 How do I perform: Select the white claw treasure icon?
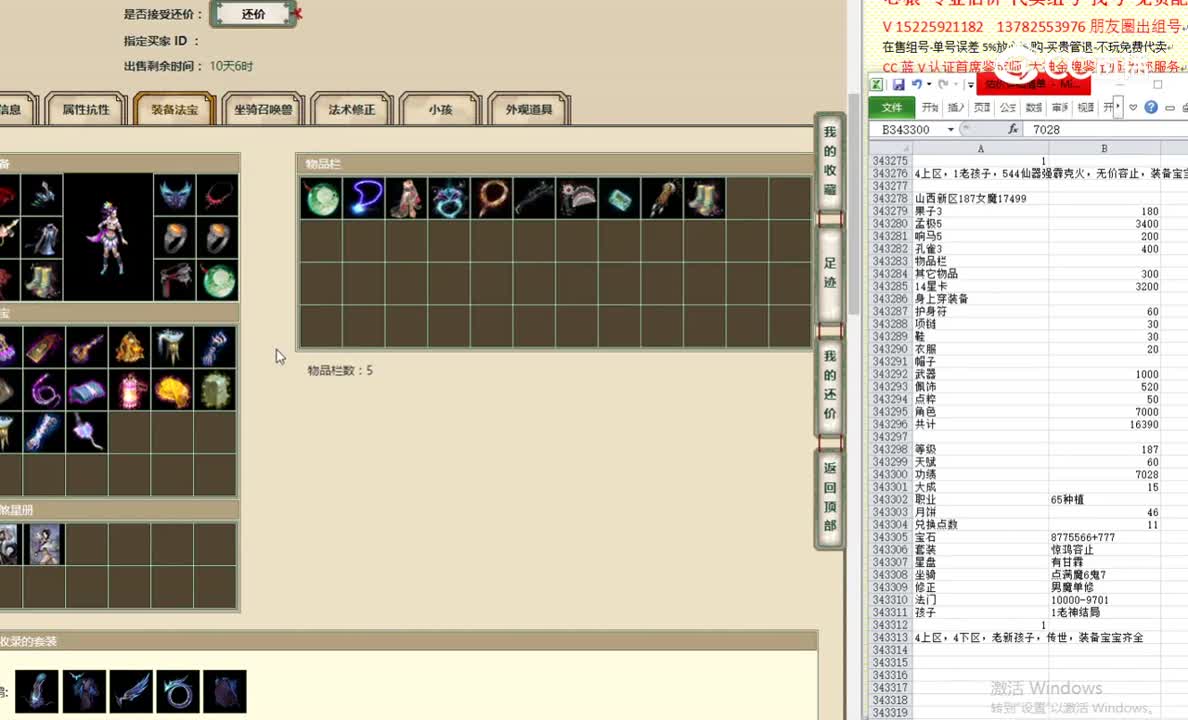[x=215, y=348]
